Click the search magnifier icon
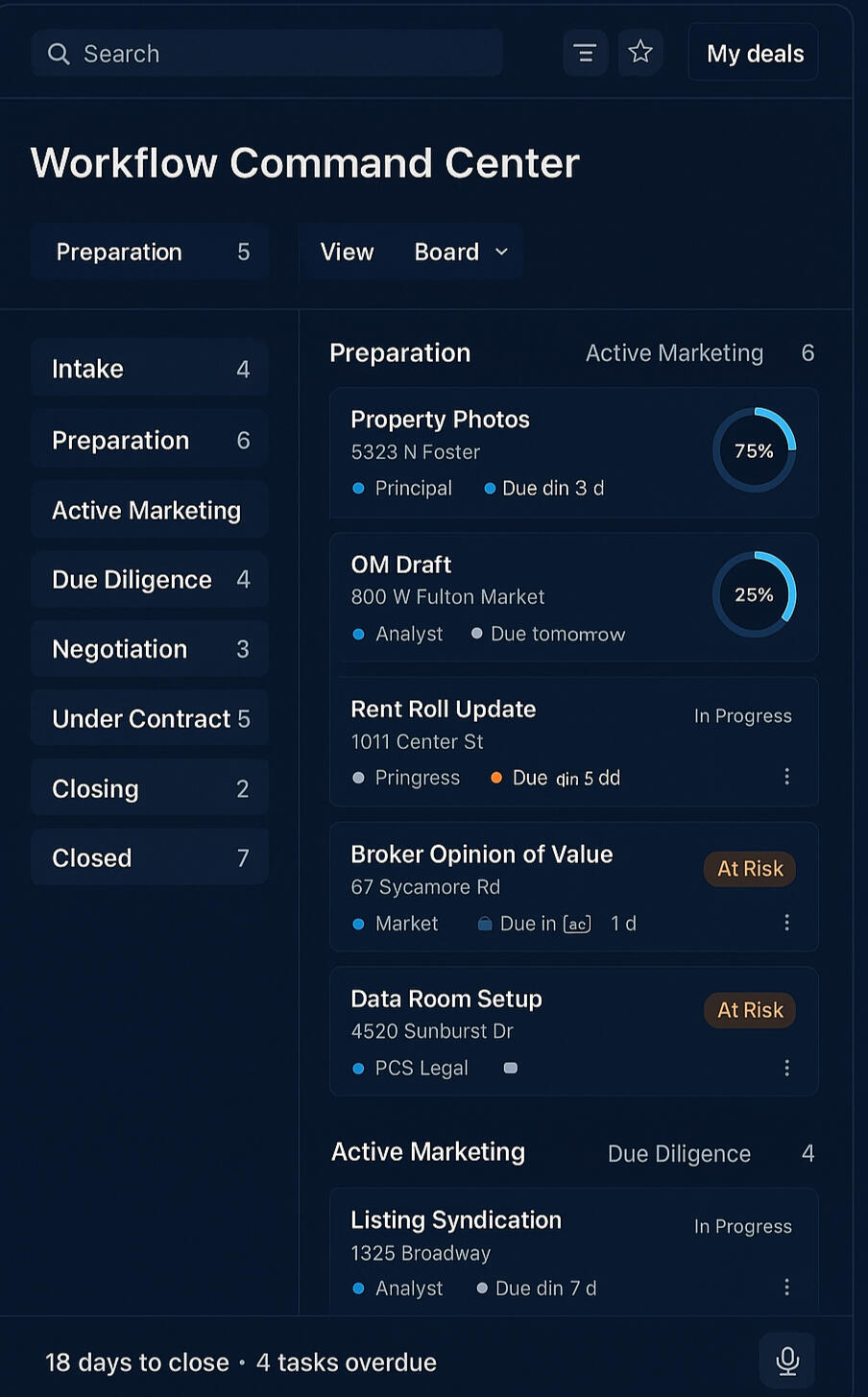The width and height of the screenshot is (868, 1397). point(59,54)
